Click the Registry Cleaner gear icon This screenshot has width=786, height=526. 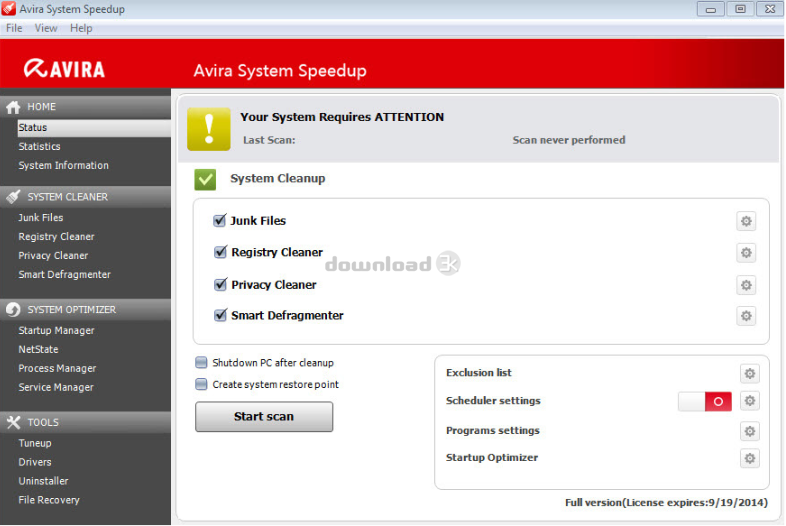click(x=746, y=253)
